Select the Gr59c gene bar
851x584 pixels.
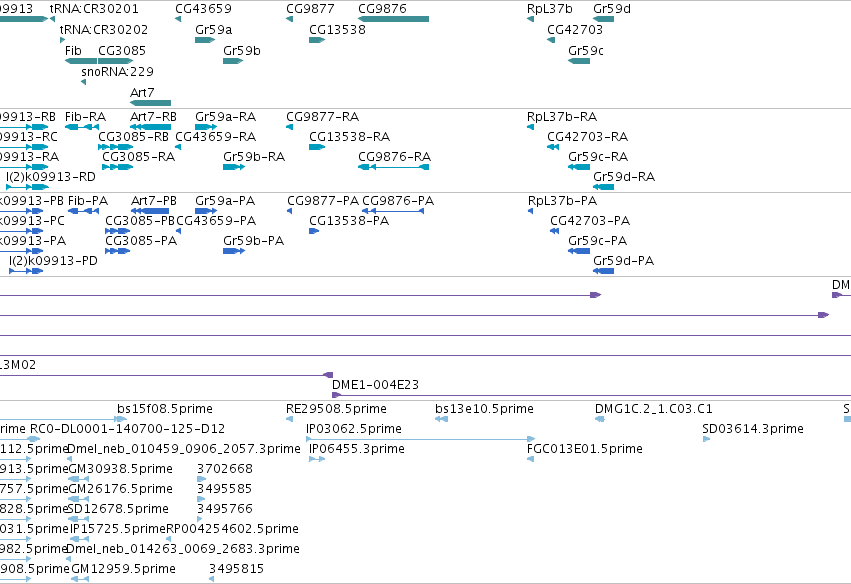click(x=579, y=61)
